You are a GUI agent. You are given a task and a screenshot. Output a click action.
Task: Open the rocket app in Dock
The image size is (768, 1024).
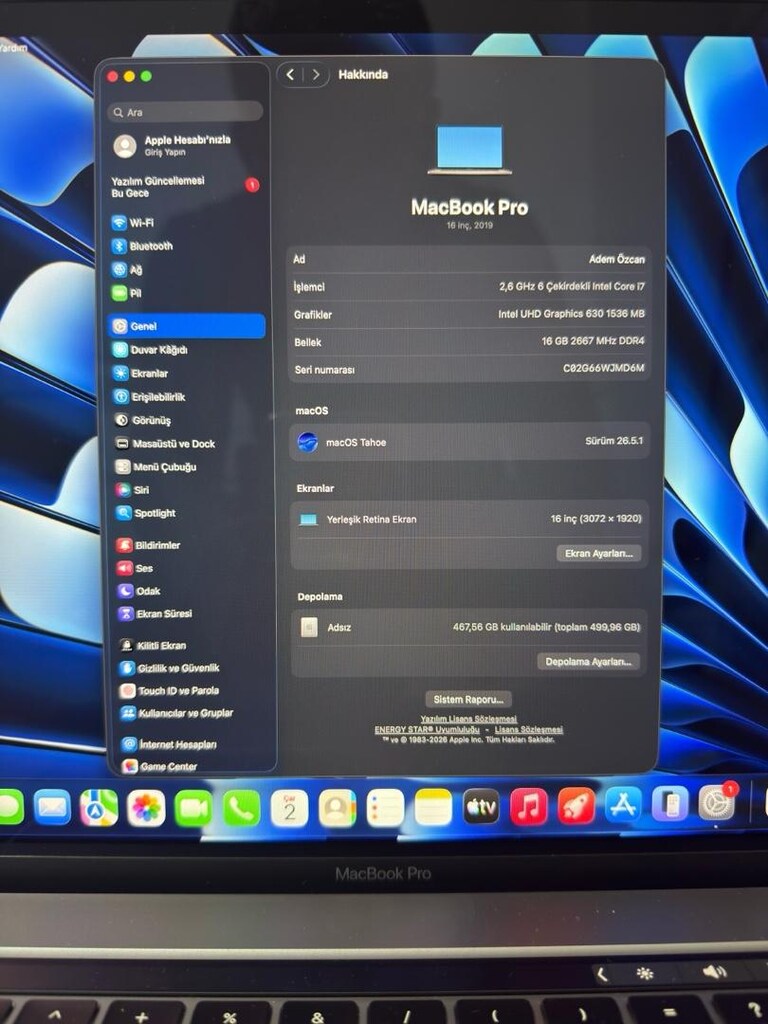tap(576, 805)
